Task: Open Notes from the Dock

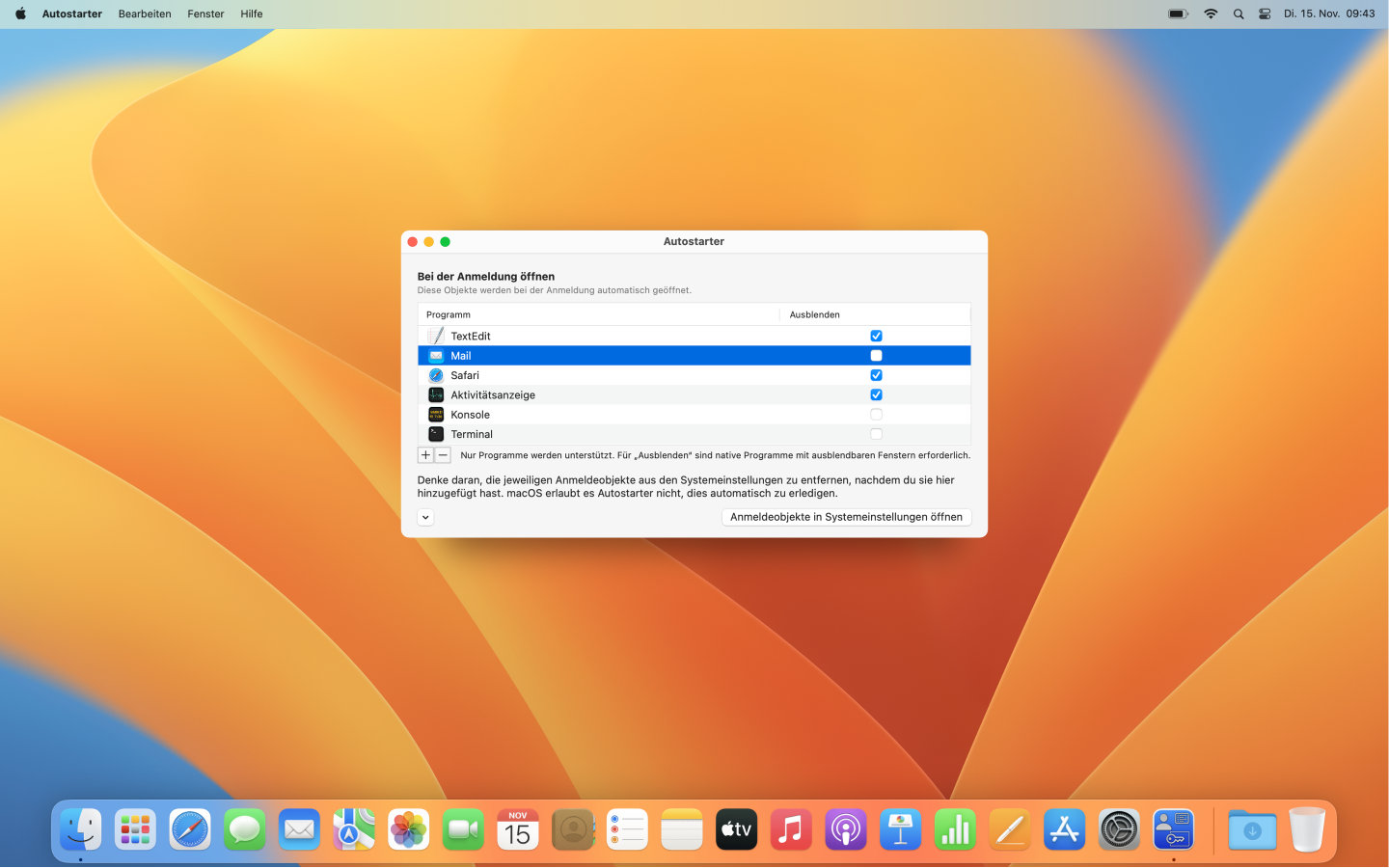Action: click(682, 829)
